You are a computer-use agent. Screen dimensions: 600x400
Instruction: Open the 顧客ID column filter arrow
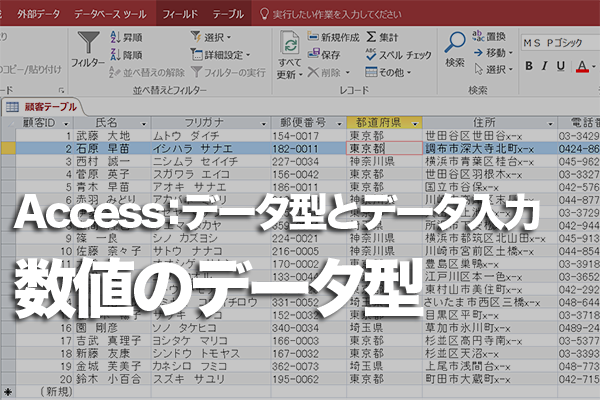(66, 124)
